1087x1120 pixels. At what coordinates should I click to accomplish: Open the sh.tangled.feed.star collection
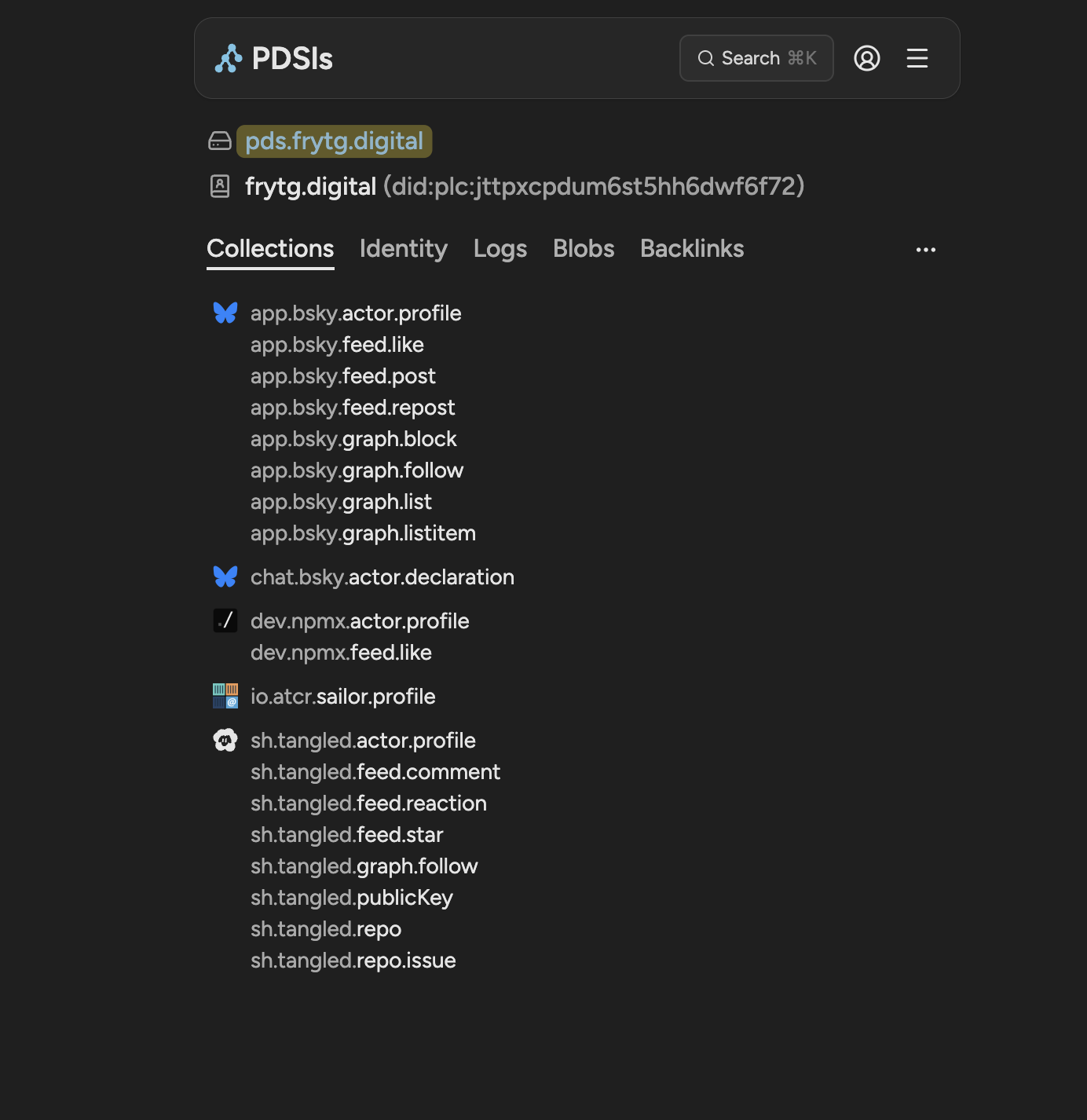coord(347,835)
